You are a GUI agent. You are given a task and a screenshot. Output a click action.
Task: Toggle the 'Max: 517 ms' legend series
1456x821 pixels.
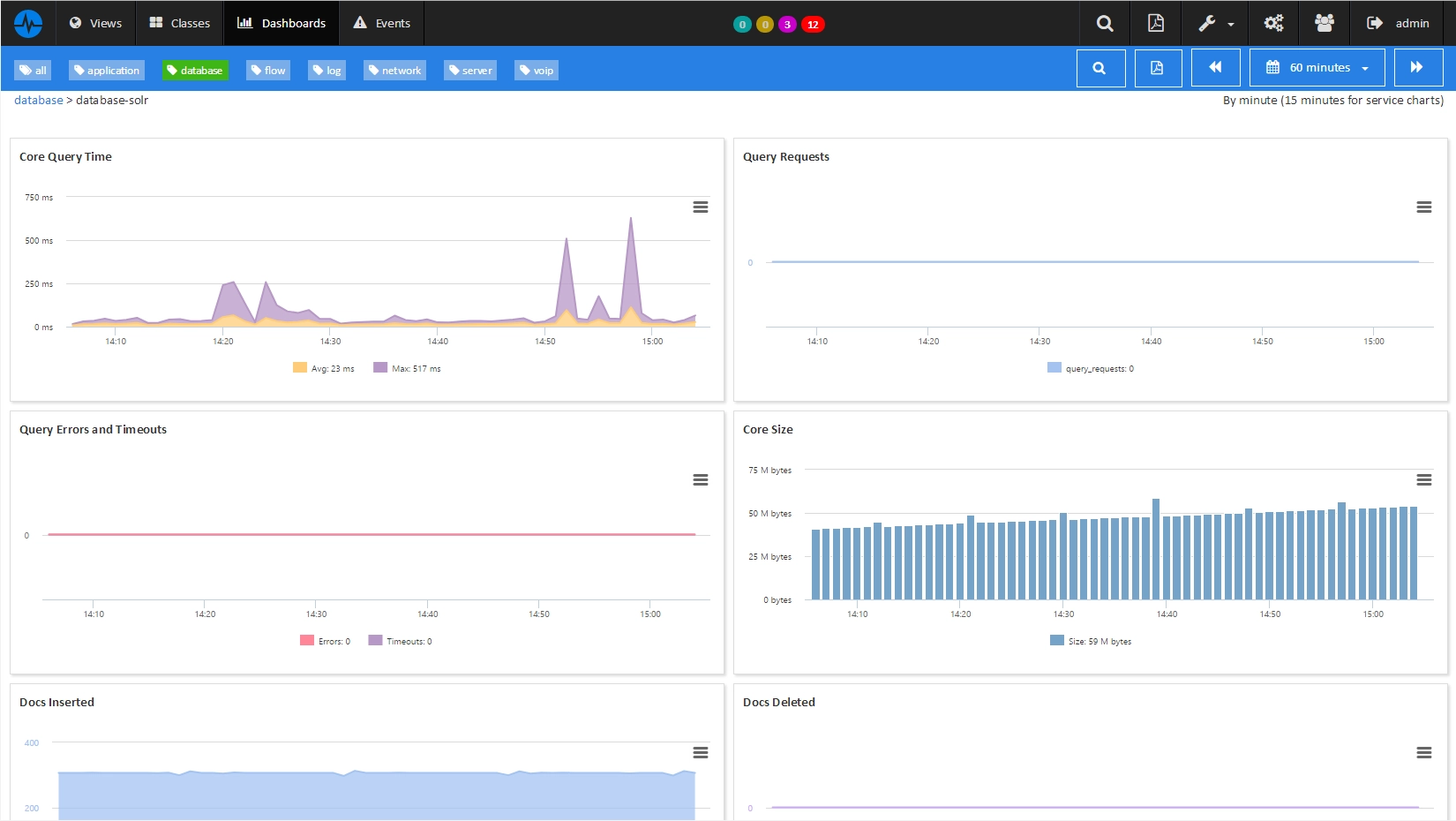(x=407, y=368)
